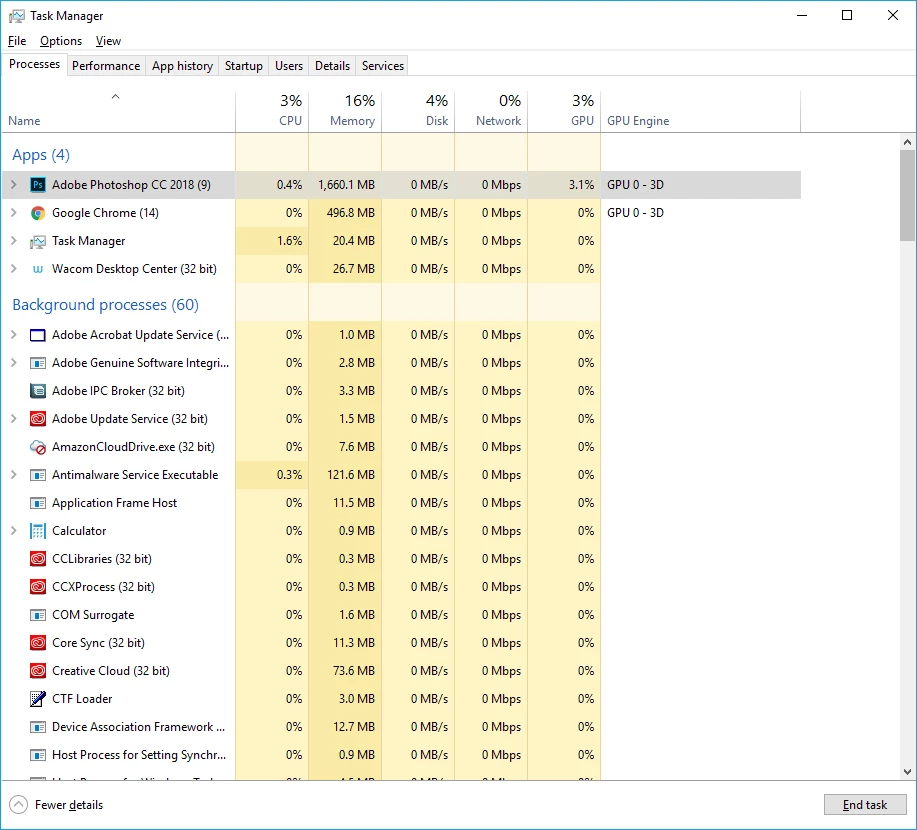Expand the Adobe Update Service entry
This screenshot has height=830, width=917.
(x=13, y=419)
